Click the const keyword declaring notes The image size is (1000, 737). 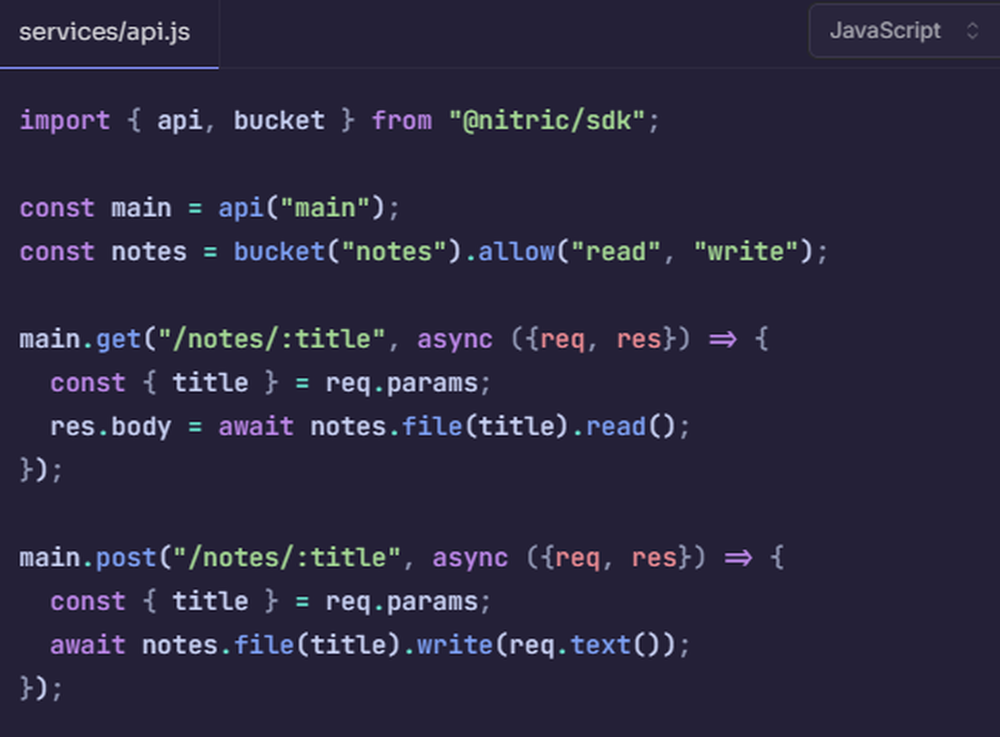57,251
